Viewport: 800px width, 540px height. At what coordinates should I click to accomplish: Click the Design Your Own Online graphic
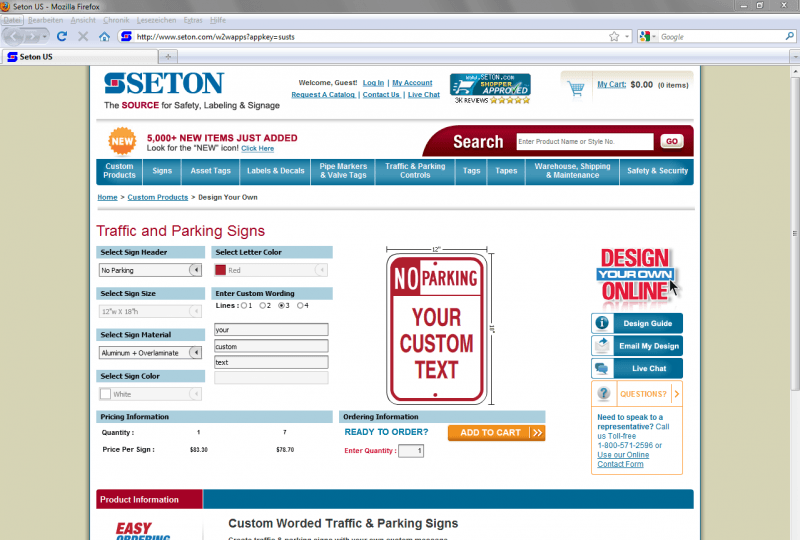(x=635, y=275)
